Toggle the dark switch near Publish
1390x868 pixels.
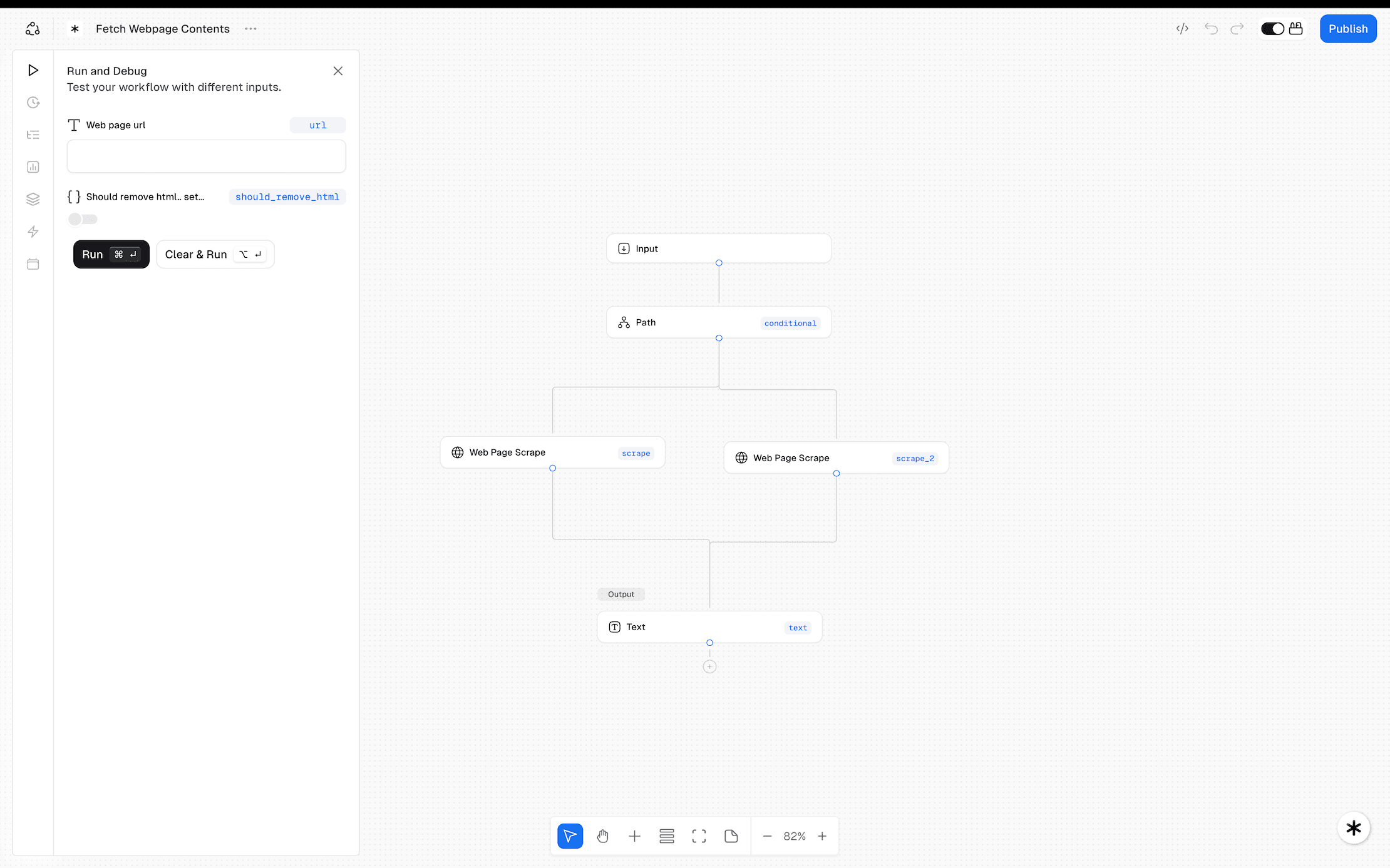(x=1272, y=29)
